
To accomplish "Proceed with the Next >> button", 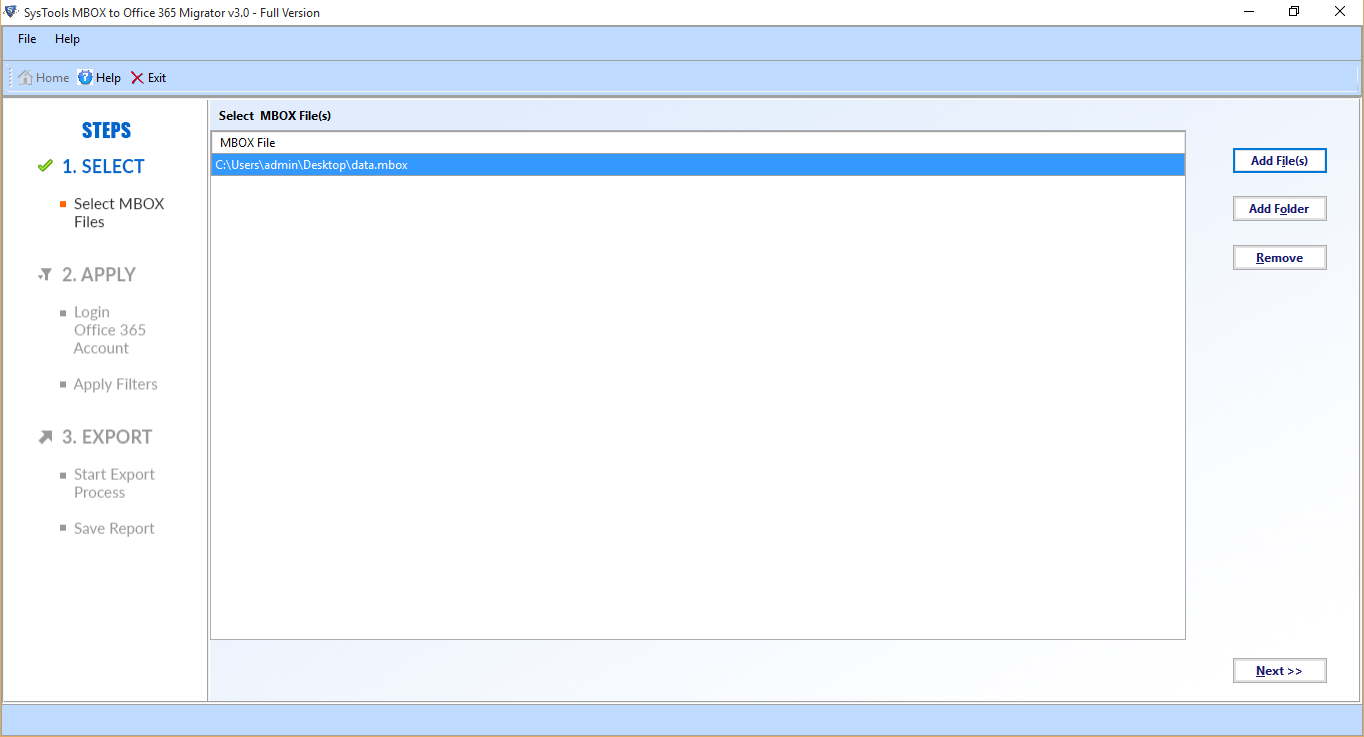I will click(1279, 671).
